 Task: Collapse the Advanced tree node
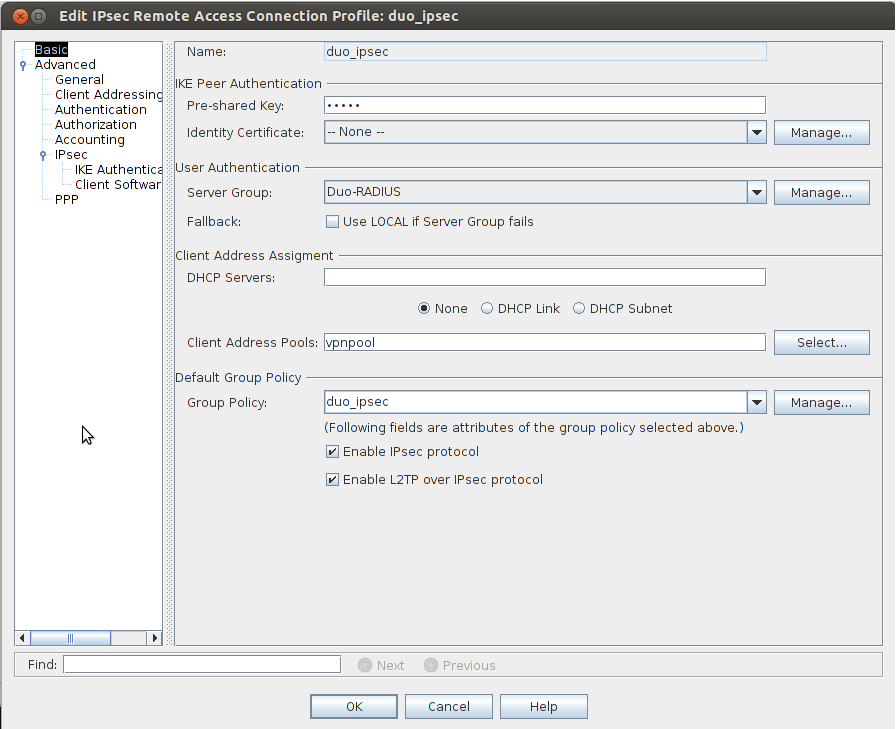pyautogui.click(x=22, y=64)
